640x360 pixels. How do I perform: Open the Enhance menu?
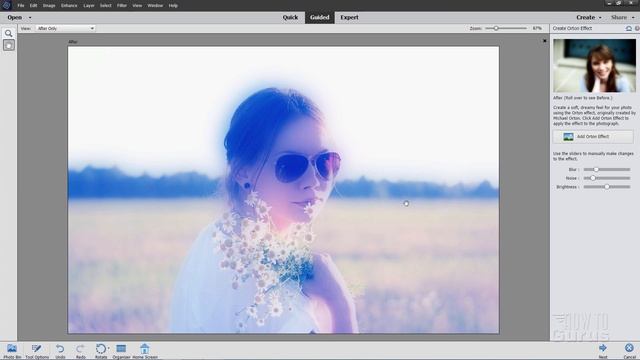[x=69, y=6]
